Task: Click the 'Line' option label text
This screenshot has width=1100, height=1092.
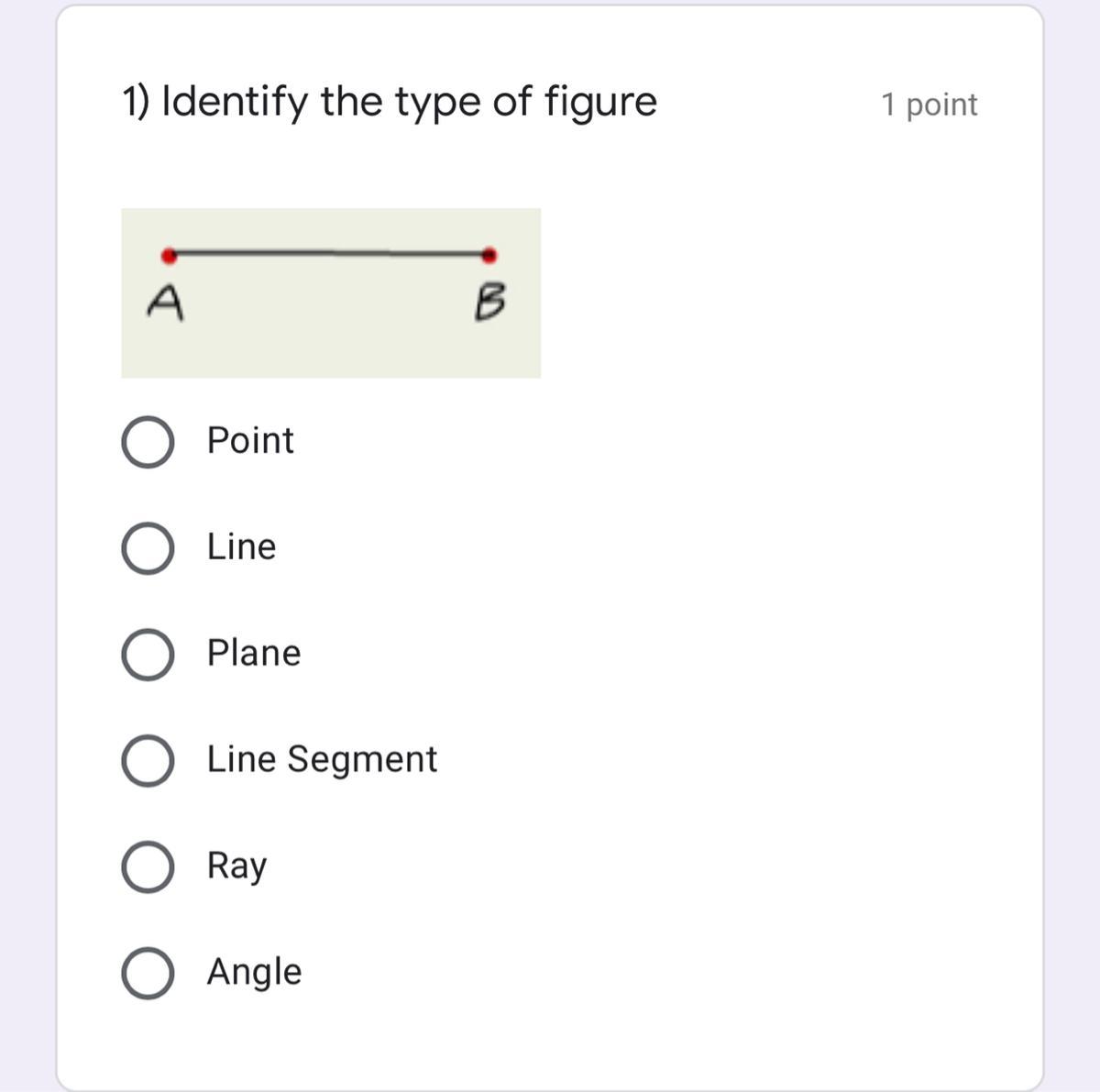Action: [240, 547]
